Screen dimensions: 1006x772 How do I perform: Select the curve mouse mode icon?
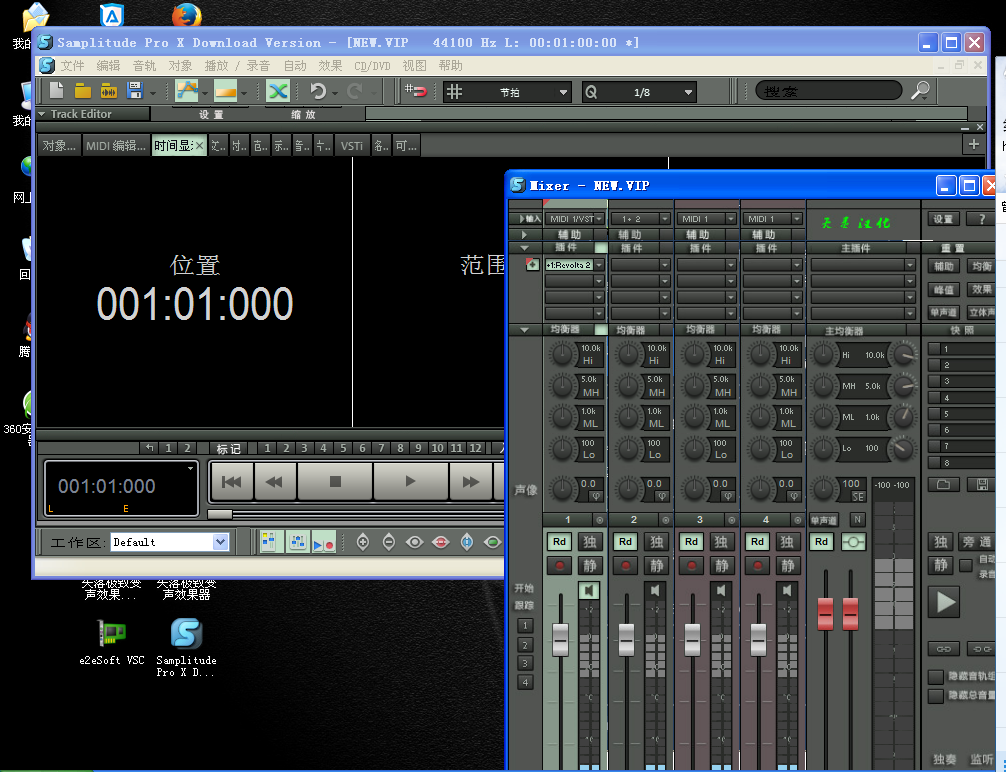click(x=187, y=91)
